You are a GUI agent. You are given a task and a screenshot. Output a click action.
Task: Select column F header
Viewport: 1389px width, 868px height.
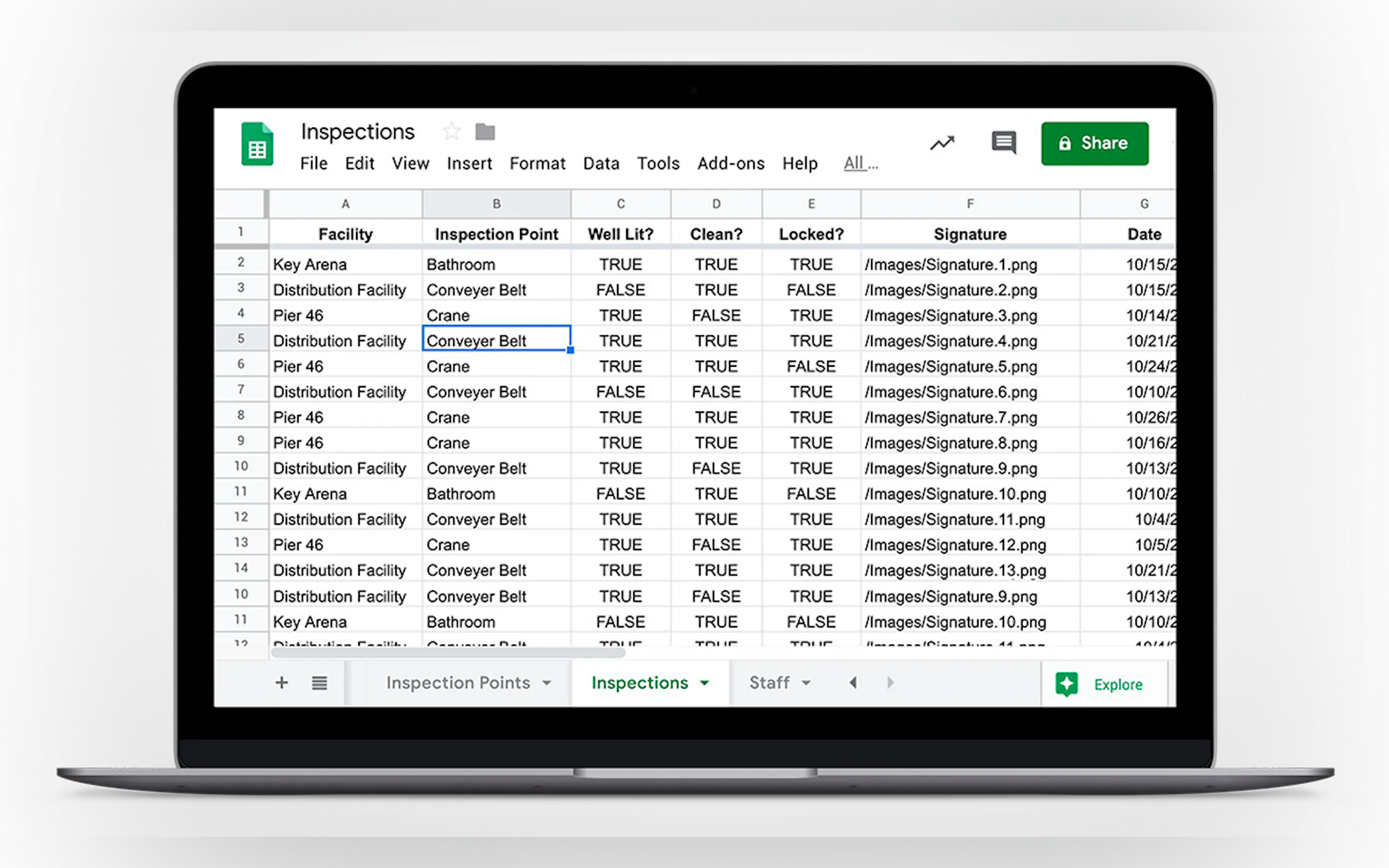coord(970,204)
